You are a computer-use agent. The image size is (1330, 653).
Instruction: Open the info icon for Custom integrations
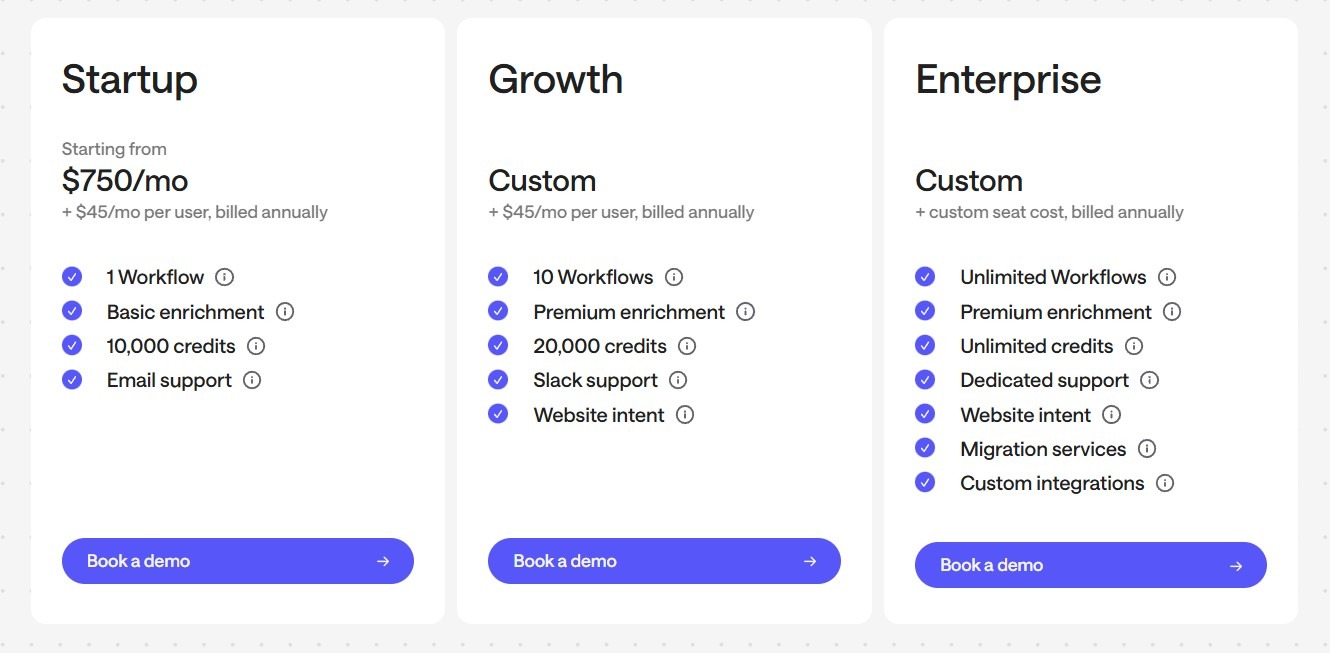pyautogui.click(x=1165, y=483)
